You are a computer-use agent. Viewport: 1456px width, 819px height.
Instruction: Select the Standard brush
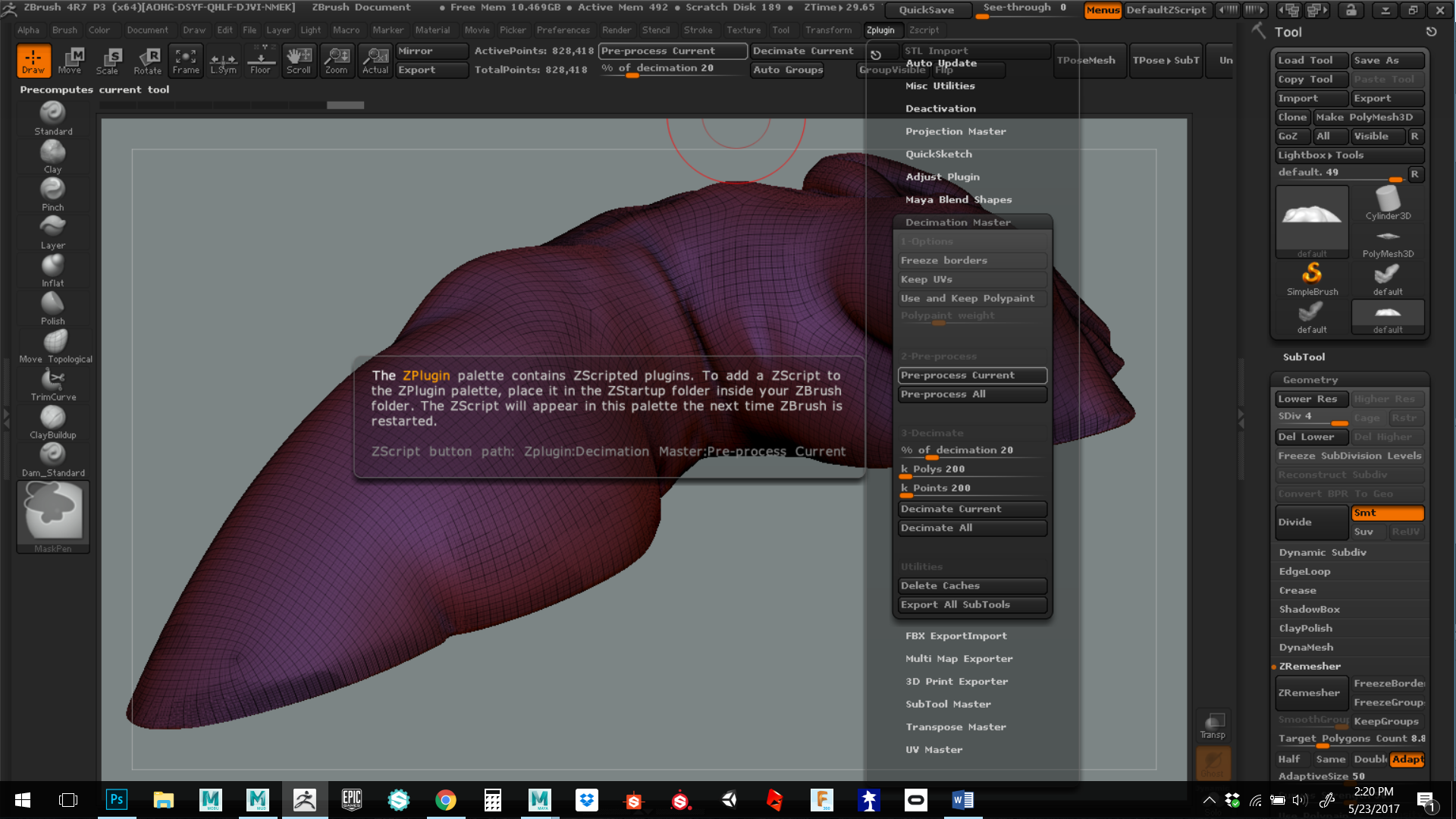tap(53, 118)
